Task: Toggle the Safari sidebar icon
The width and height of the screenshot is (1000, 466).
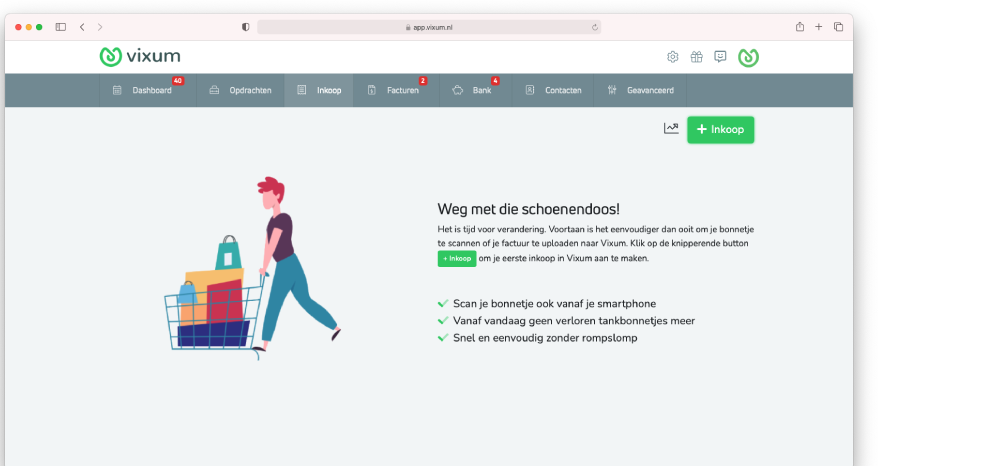Action: click(61, 27)
